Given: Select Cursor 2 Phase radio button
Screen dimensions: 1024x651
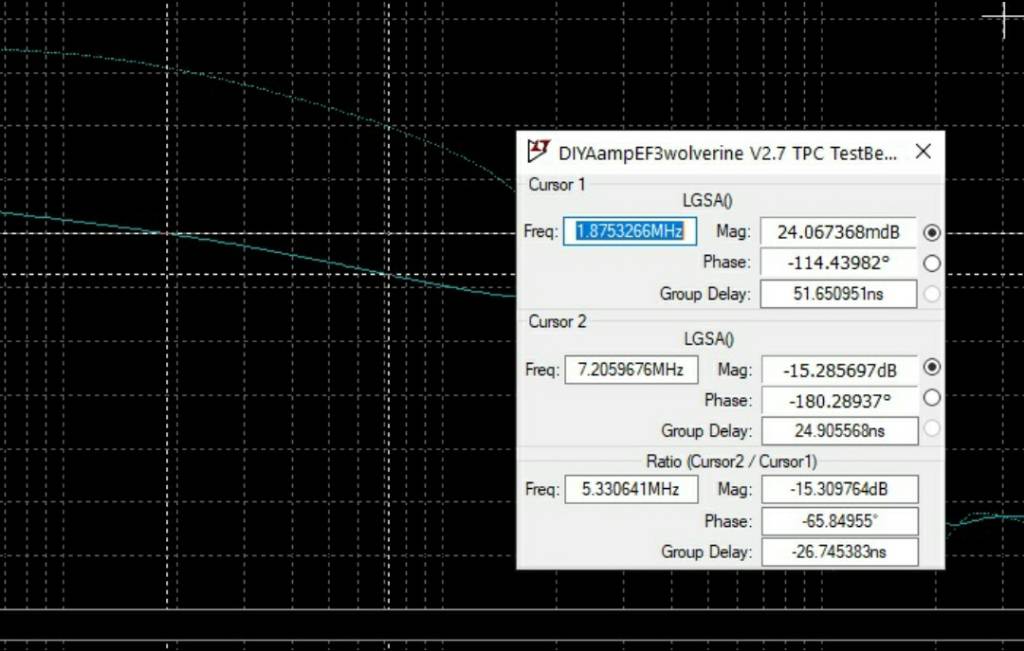Looking at the screenshot, I should pyautogui.click(x=932, y=398).
